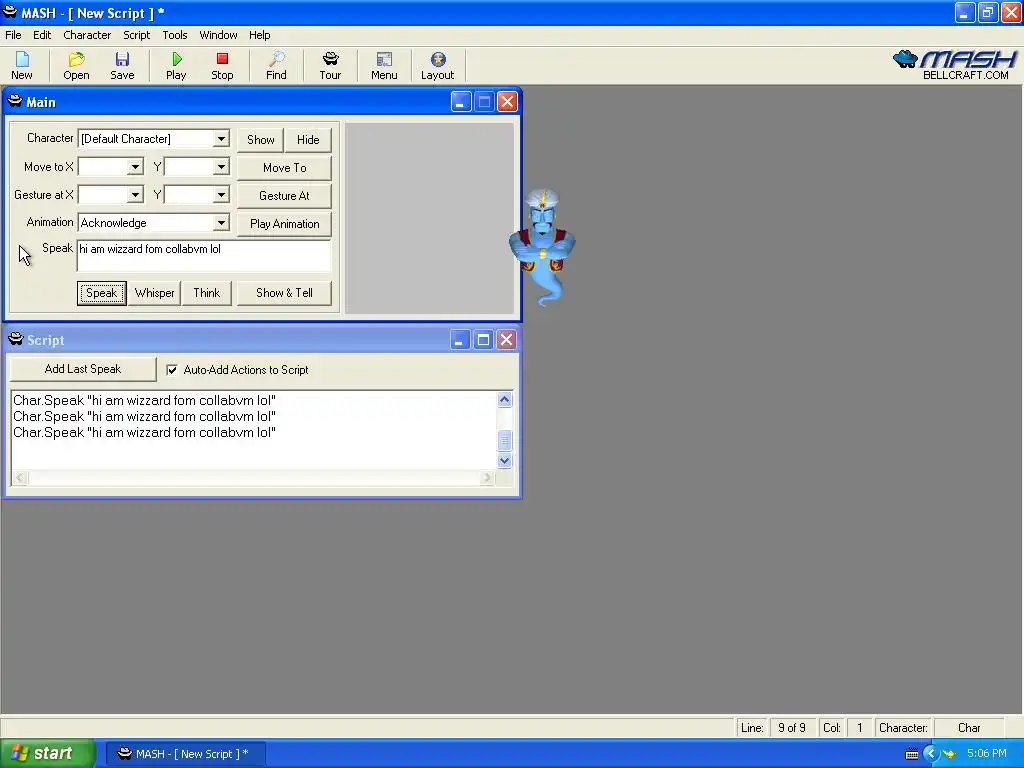Expand the Animation dropdown showing Acknowledge
This screenshot has width=1024, height=768.
[221, 223]
